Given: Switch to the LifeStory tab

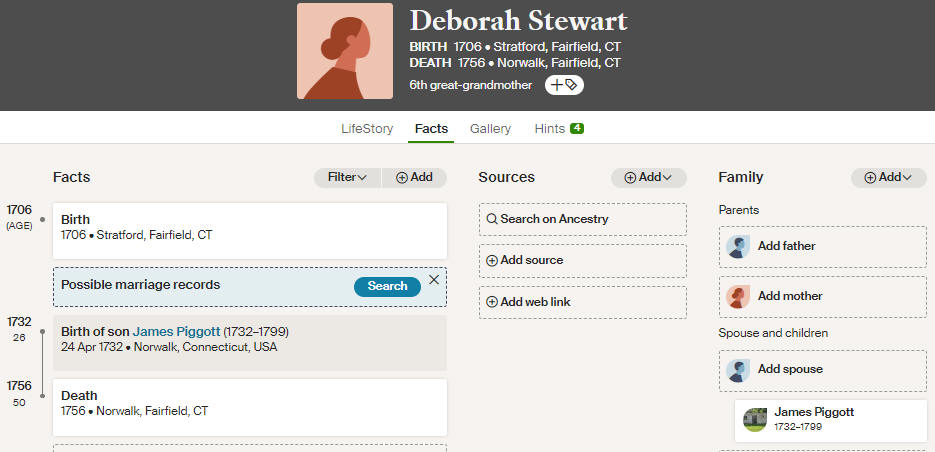Looking at the screenshot, I should 367,129.
